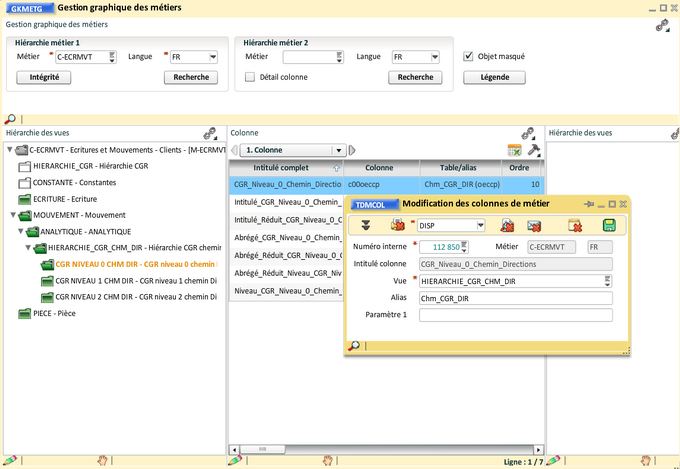Click the calendar grid icon above column table
Screen dimensions: 680x469
(515, 150)
